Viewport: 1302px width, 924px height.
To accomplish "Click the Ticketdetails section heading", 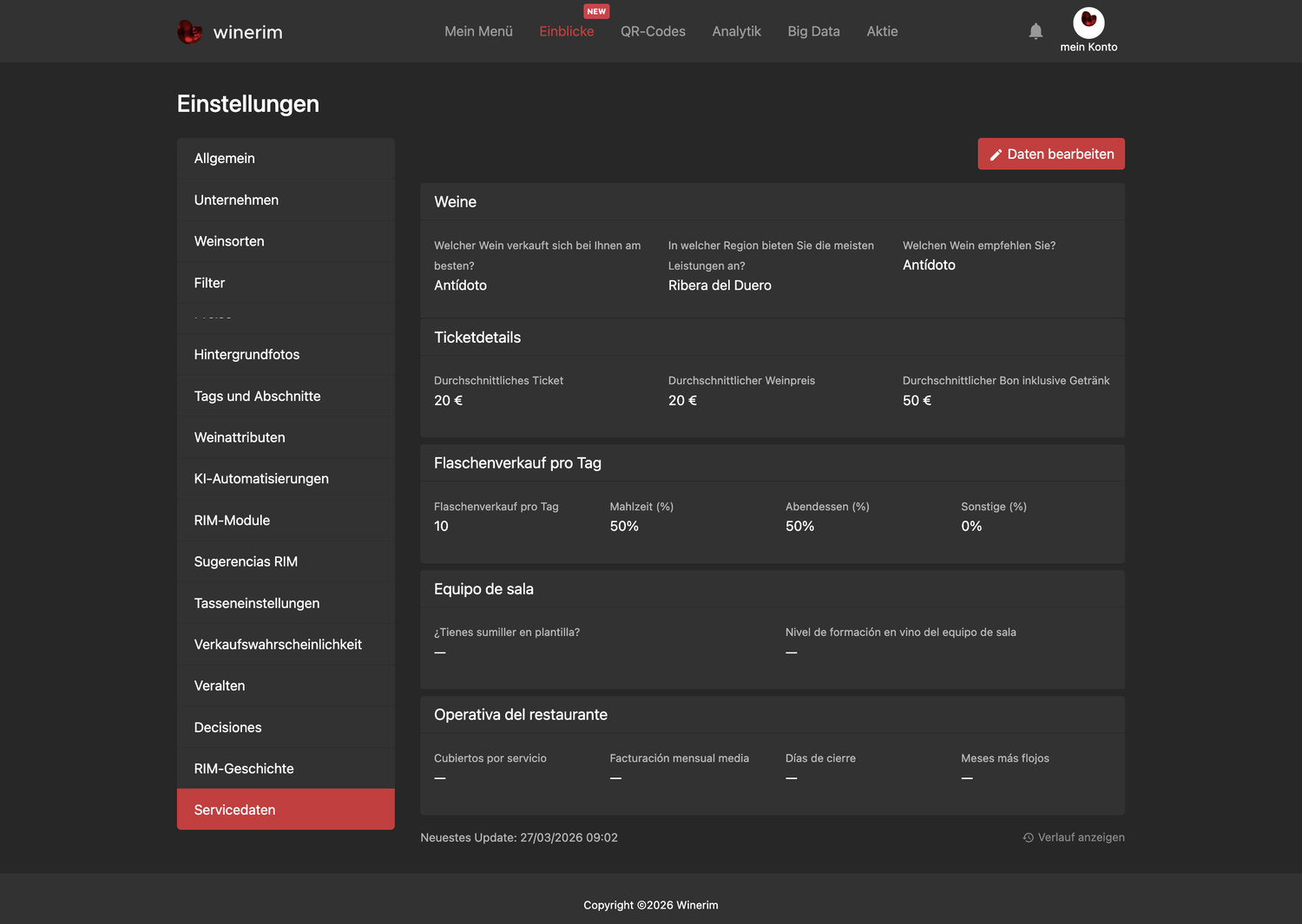I will click(477, 337).
